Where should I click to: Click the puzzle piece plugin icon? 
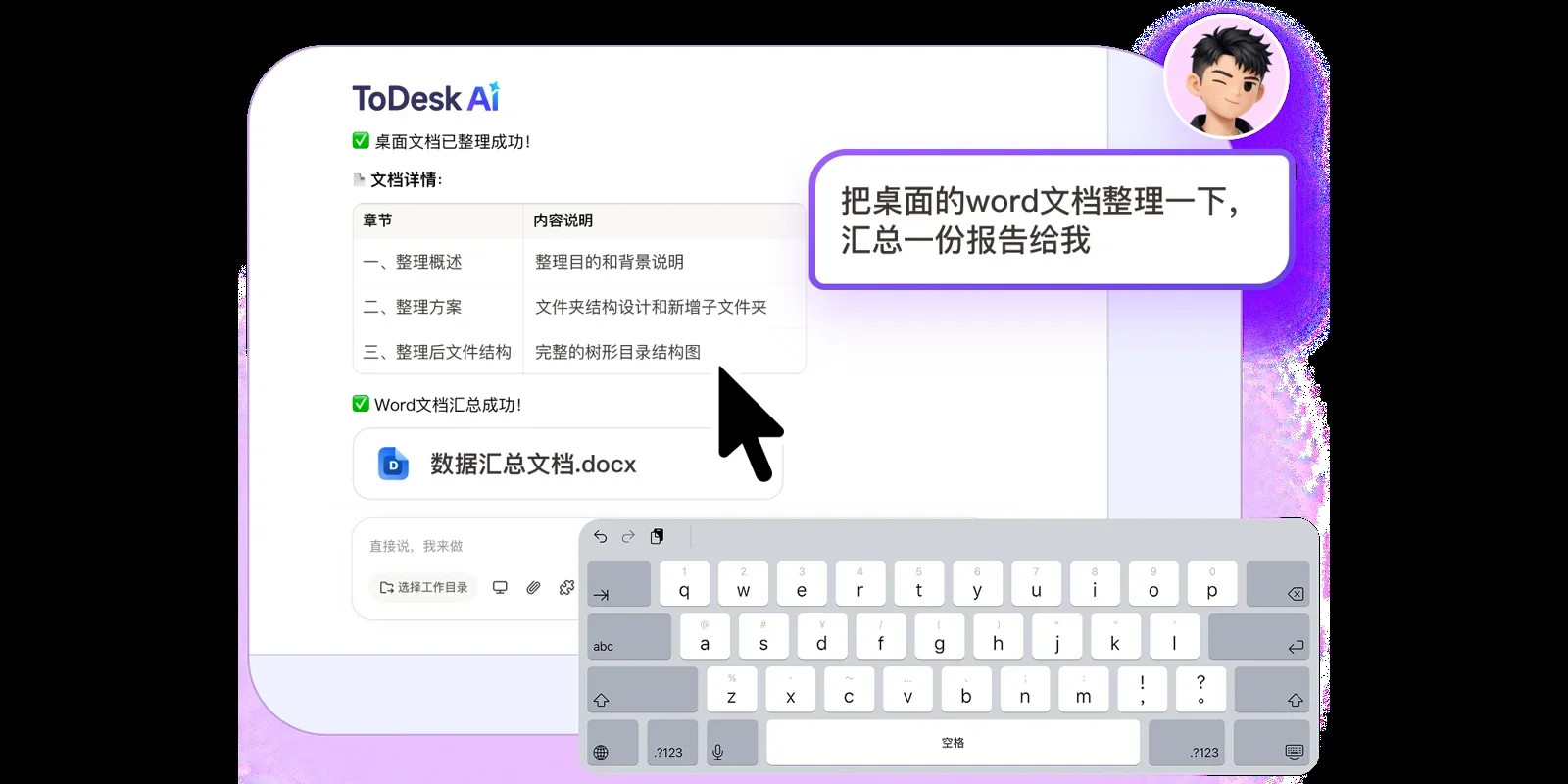click(566, 587)
